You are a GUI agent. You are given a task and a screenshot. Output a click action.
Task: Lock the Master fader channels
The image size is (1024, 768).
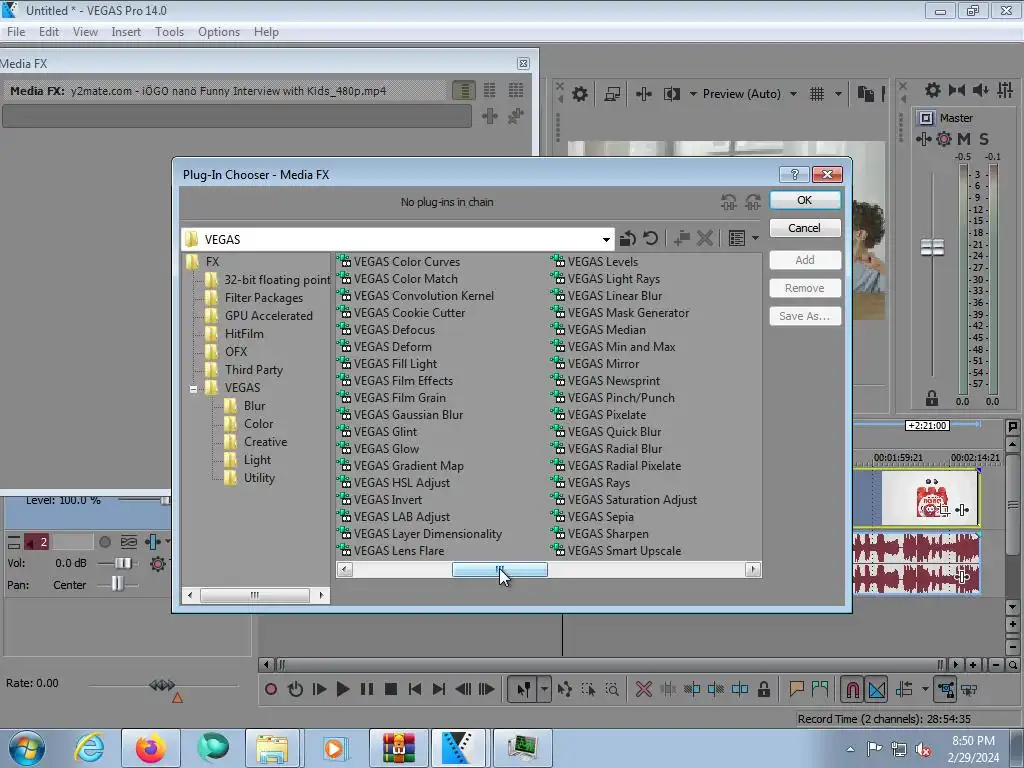[x=932, y=398]
